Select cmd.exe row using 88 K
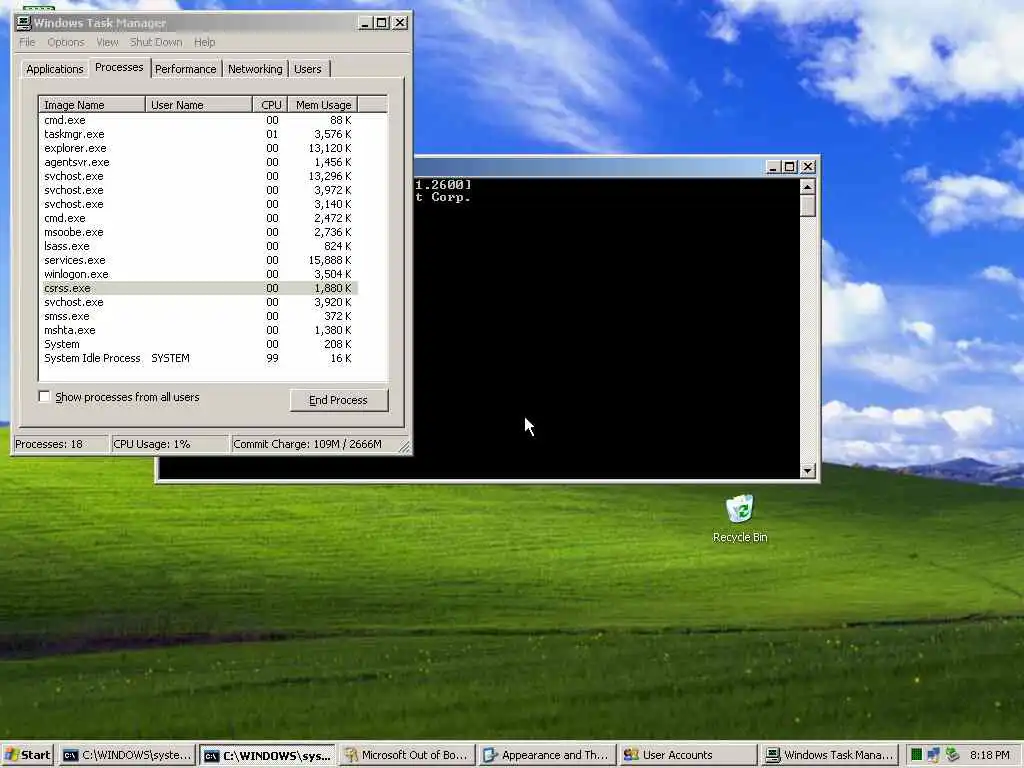The width and height of the screenshot is (1024, 768). point(198,120)
